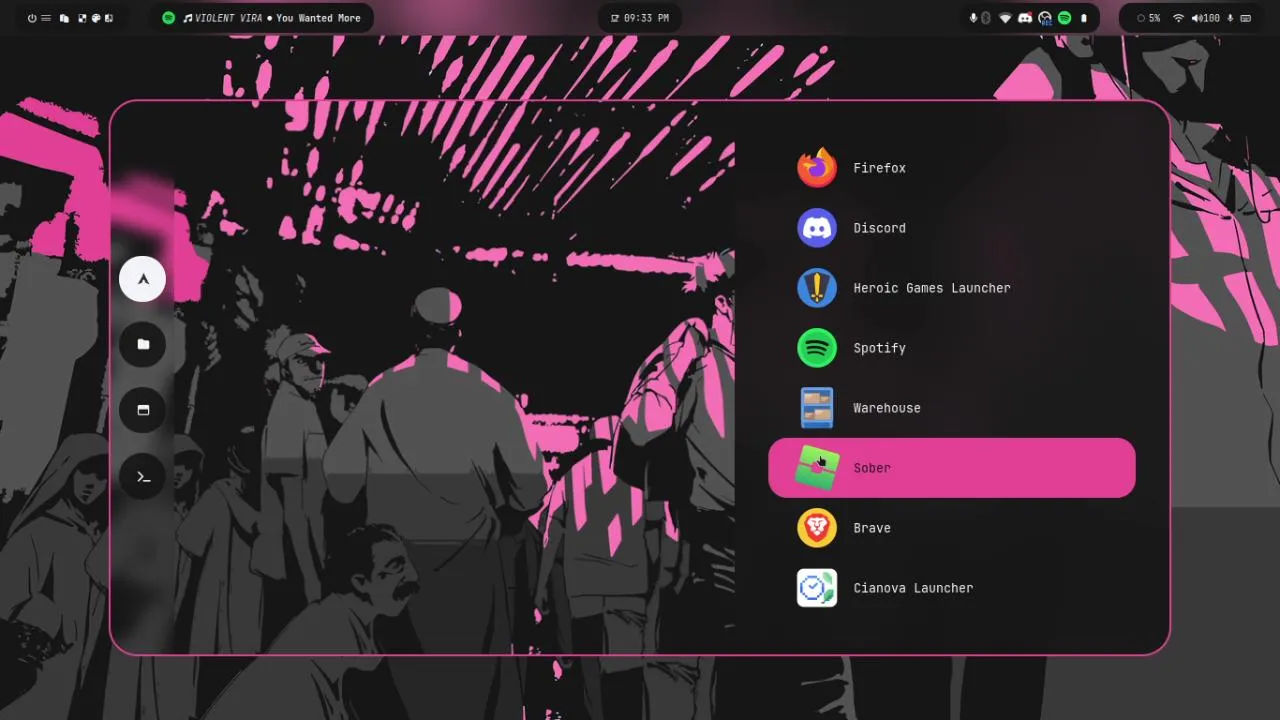Open the terminal command mode button

point(142,476)
